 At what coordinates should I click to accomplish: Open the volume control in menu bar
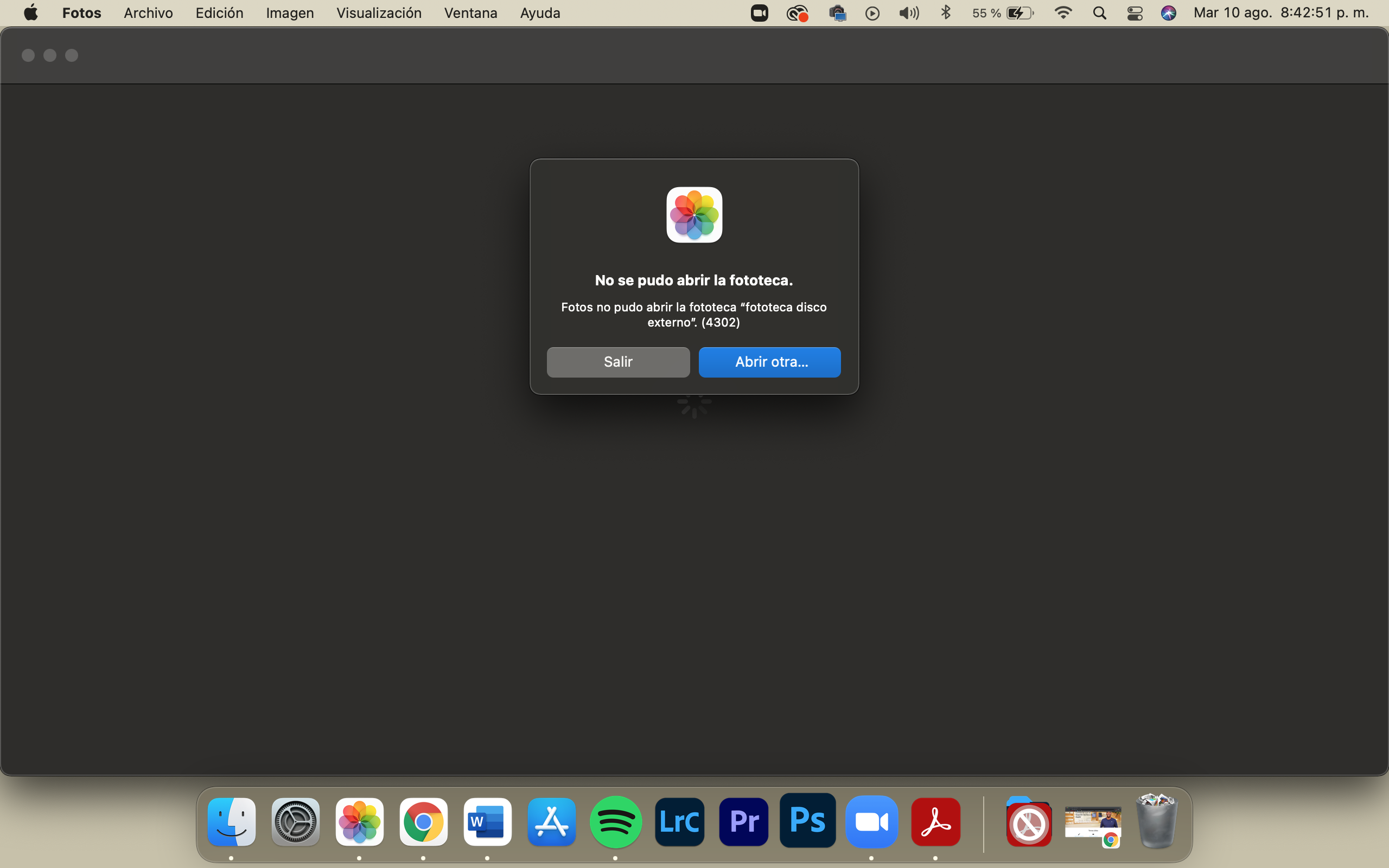909,12
